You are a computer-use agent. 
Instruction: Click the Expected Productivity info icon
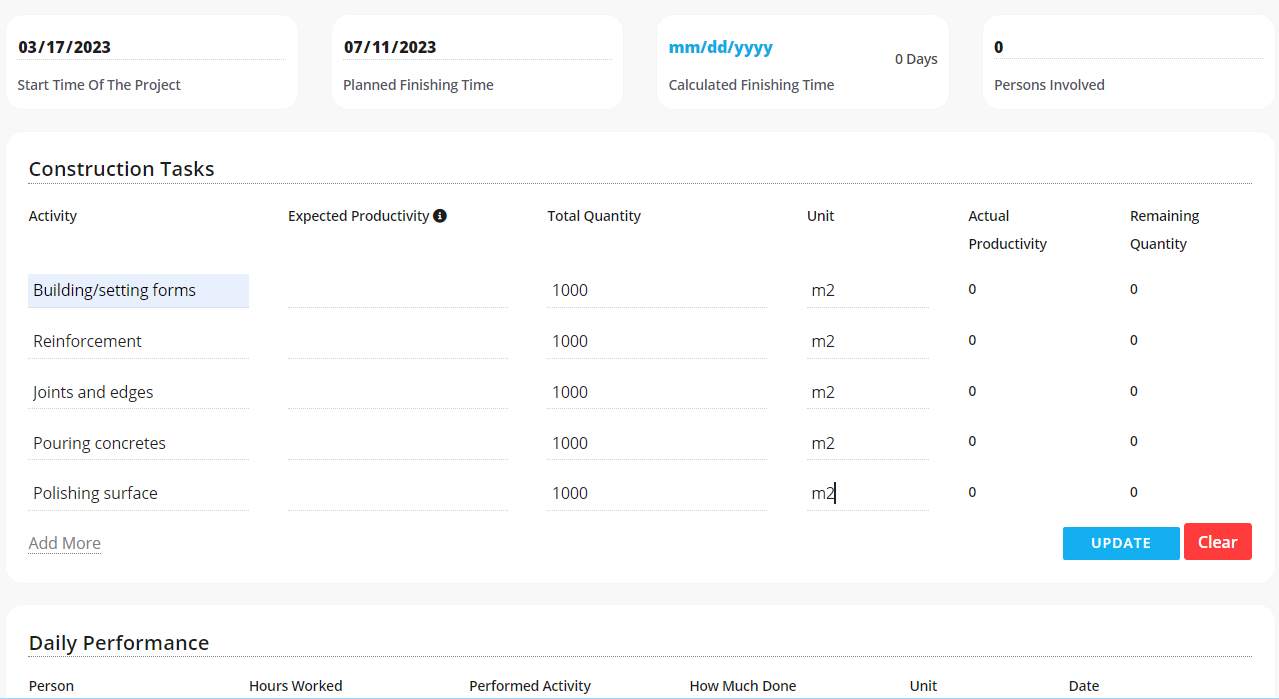[440, 216]
